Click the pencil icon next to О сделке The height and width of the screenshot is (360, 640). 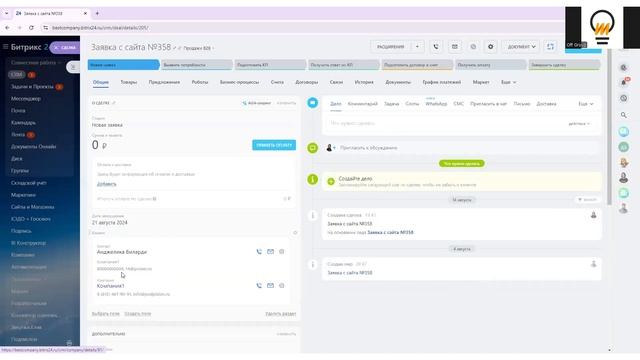(114, 103)
